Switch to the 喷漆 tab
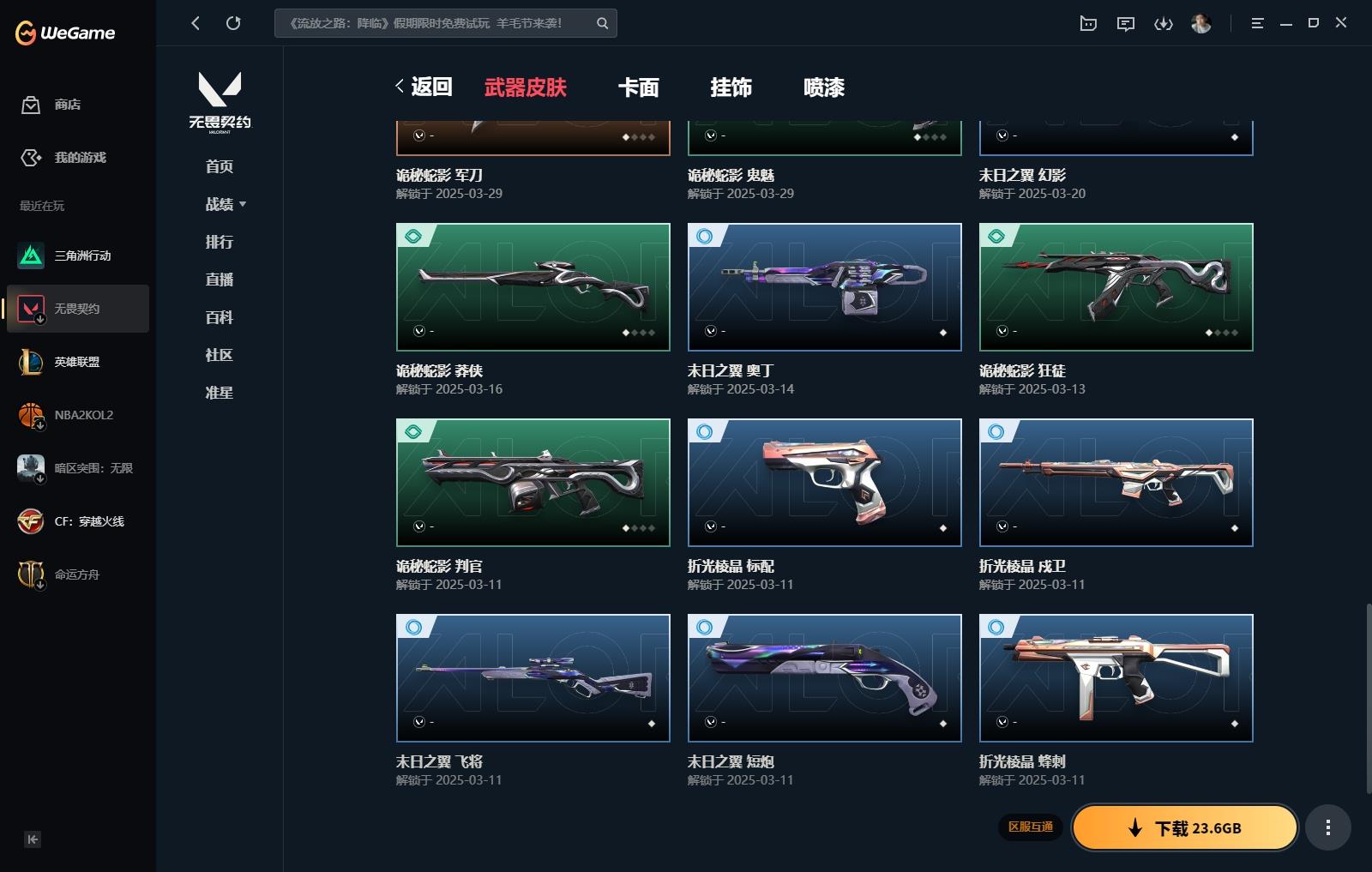 pos(824,87)
